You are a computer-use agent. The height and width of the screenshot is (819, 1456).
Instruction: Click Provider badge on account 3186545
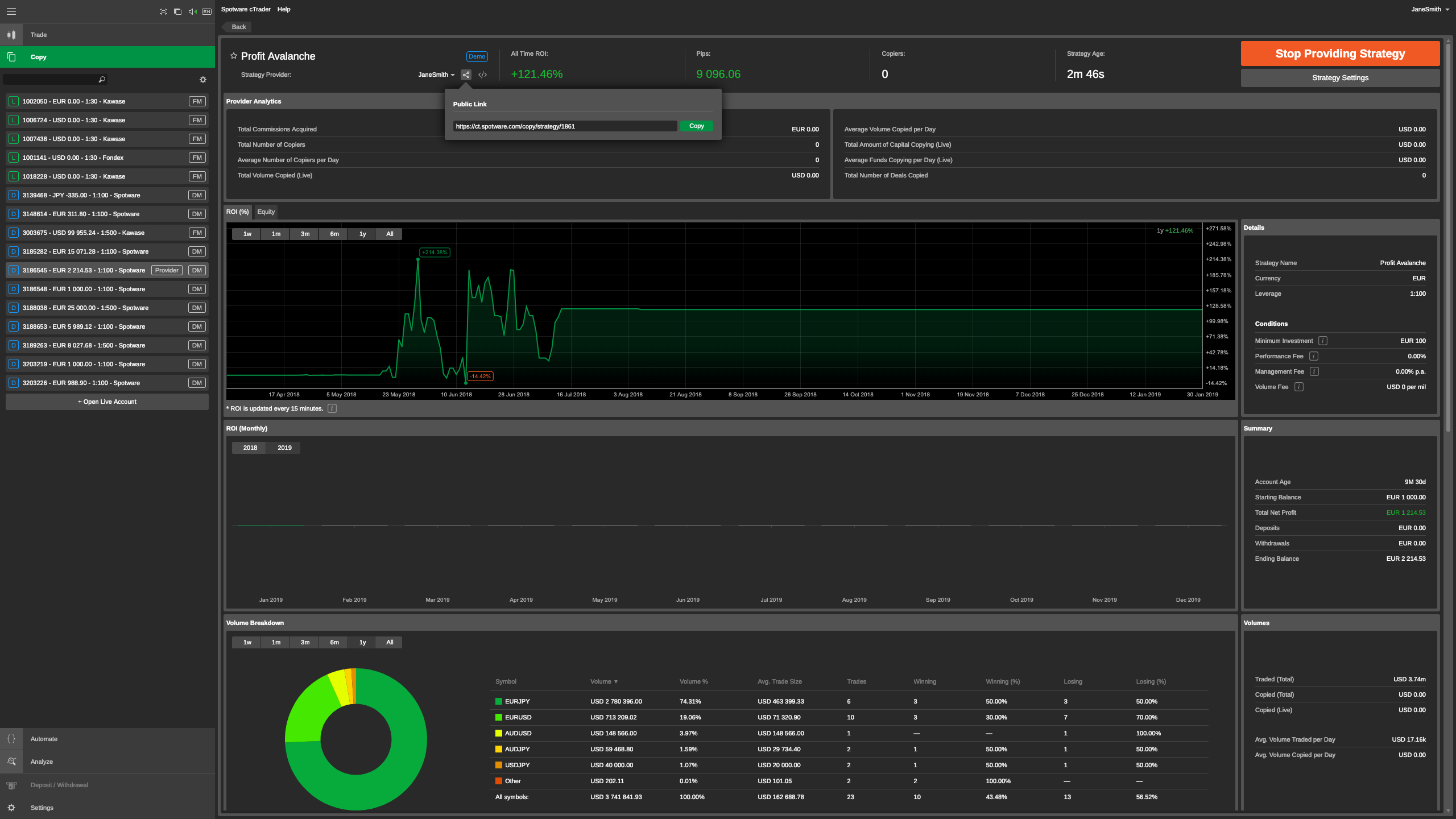[x=167, y=270]
